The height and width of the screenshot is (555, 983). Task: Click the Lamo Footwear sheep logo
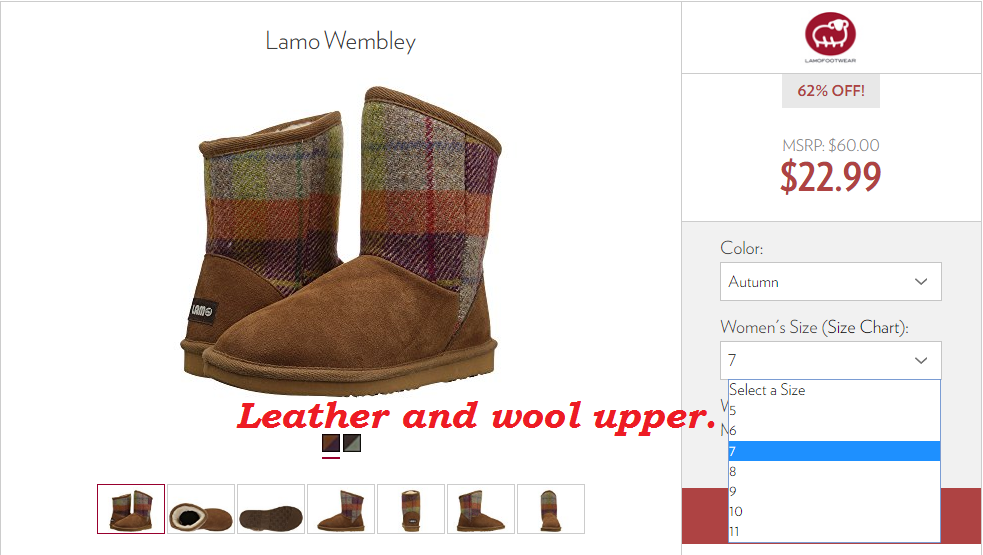pyautogui.click(x=830, y=38)
